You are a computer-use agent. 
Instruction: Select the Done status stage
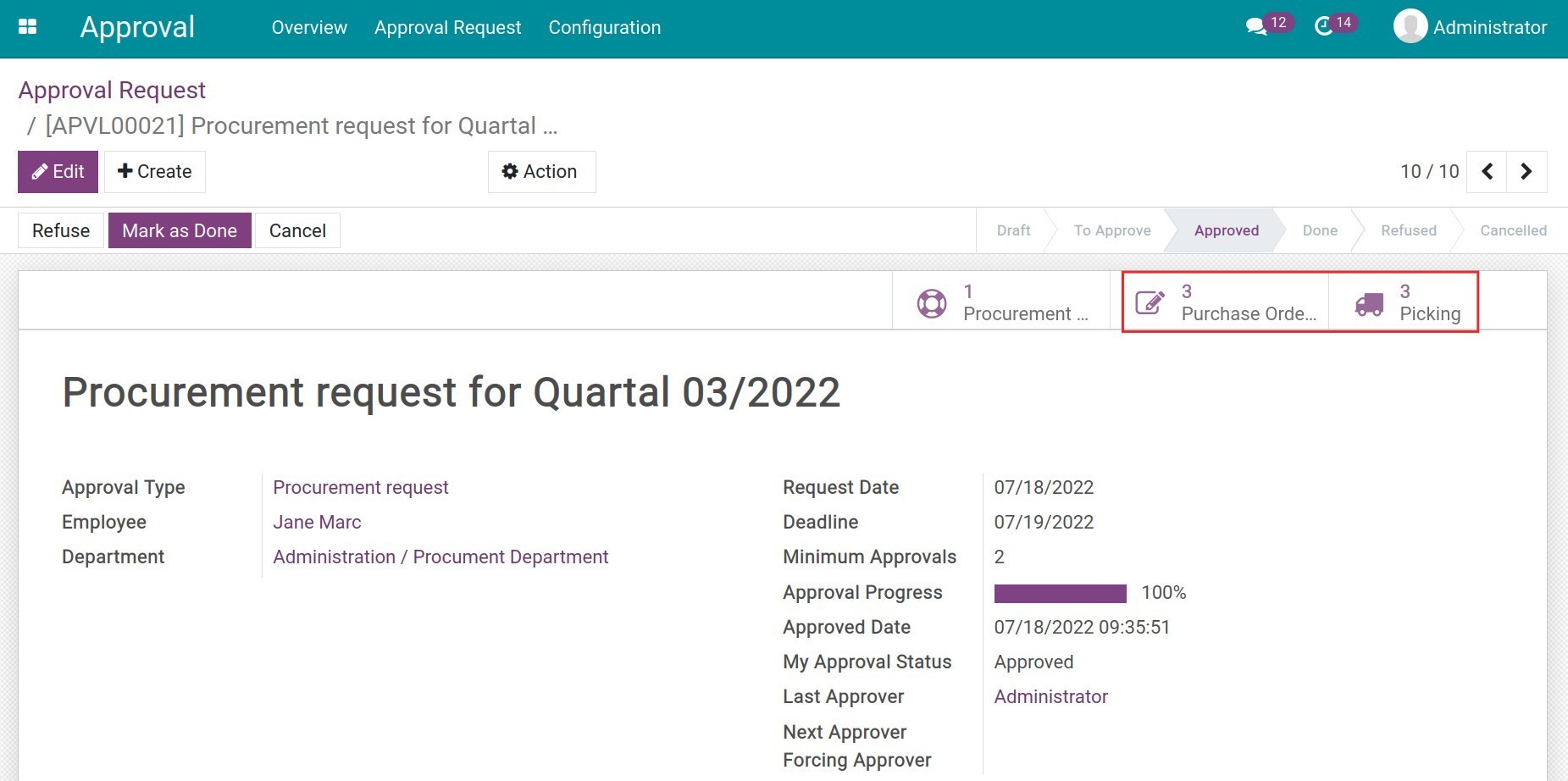click(1319, 230)
